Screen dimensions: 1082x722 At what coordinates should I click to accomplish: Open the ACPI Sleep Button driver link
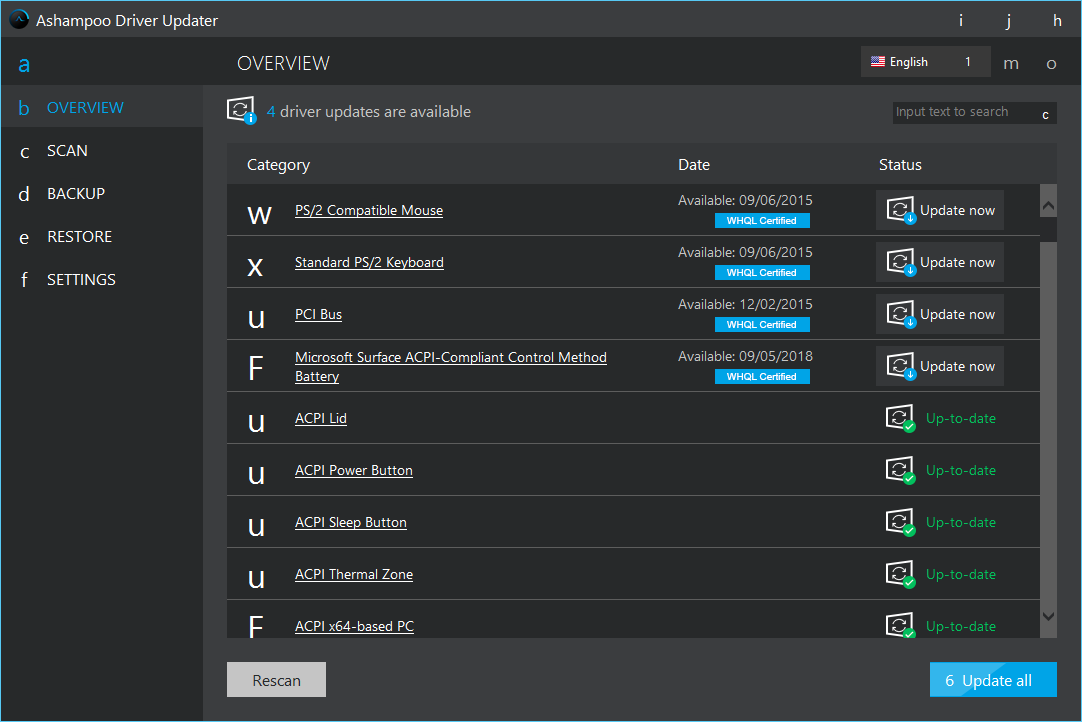351,523
